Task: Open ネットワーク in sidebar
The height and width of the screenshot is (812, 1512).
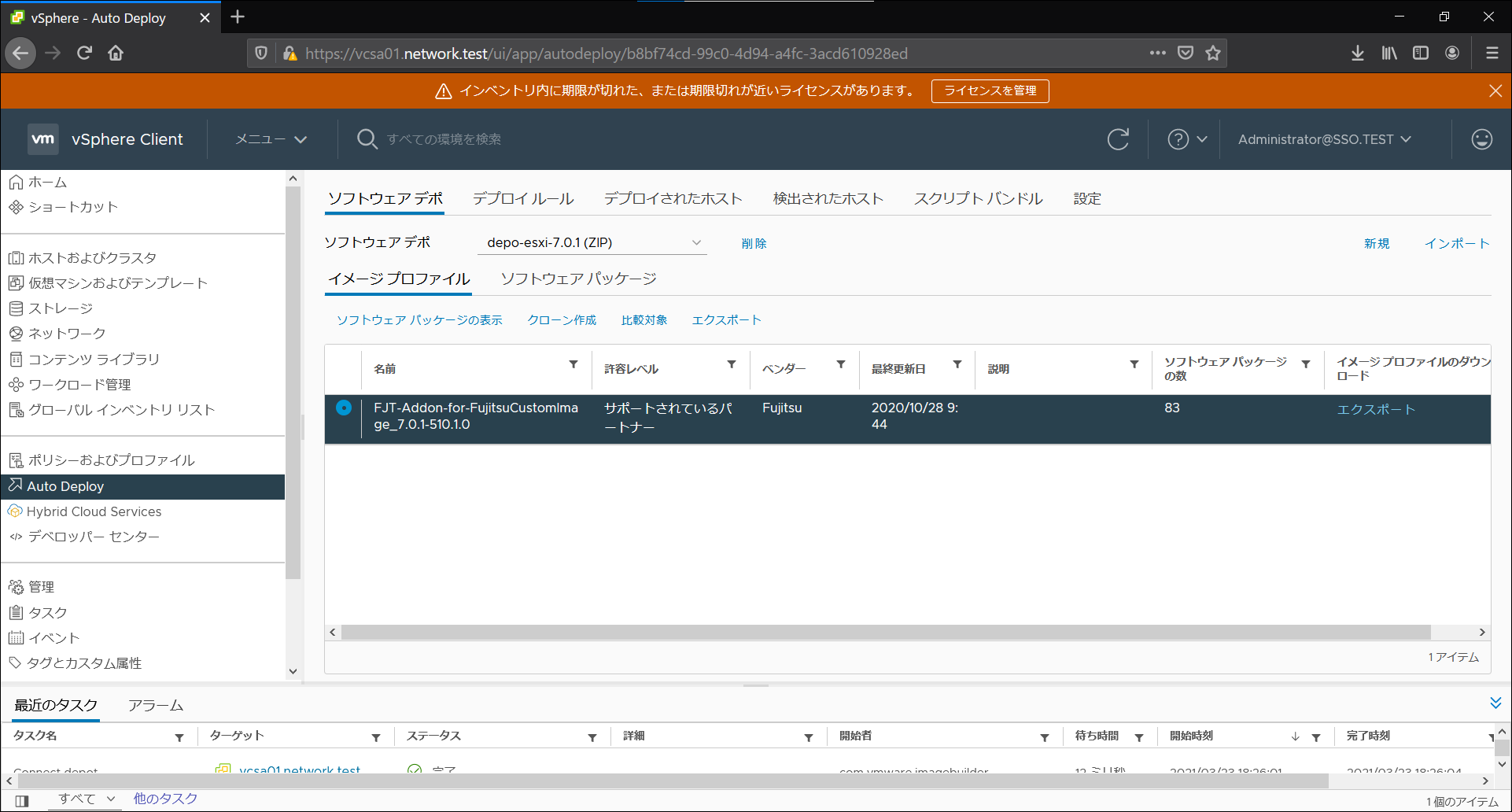Action: (57, 334)
